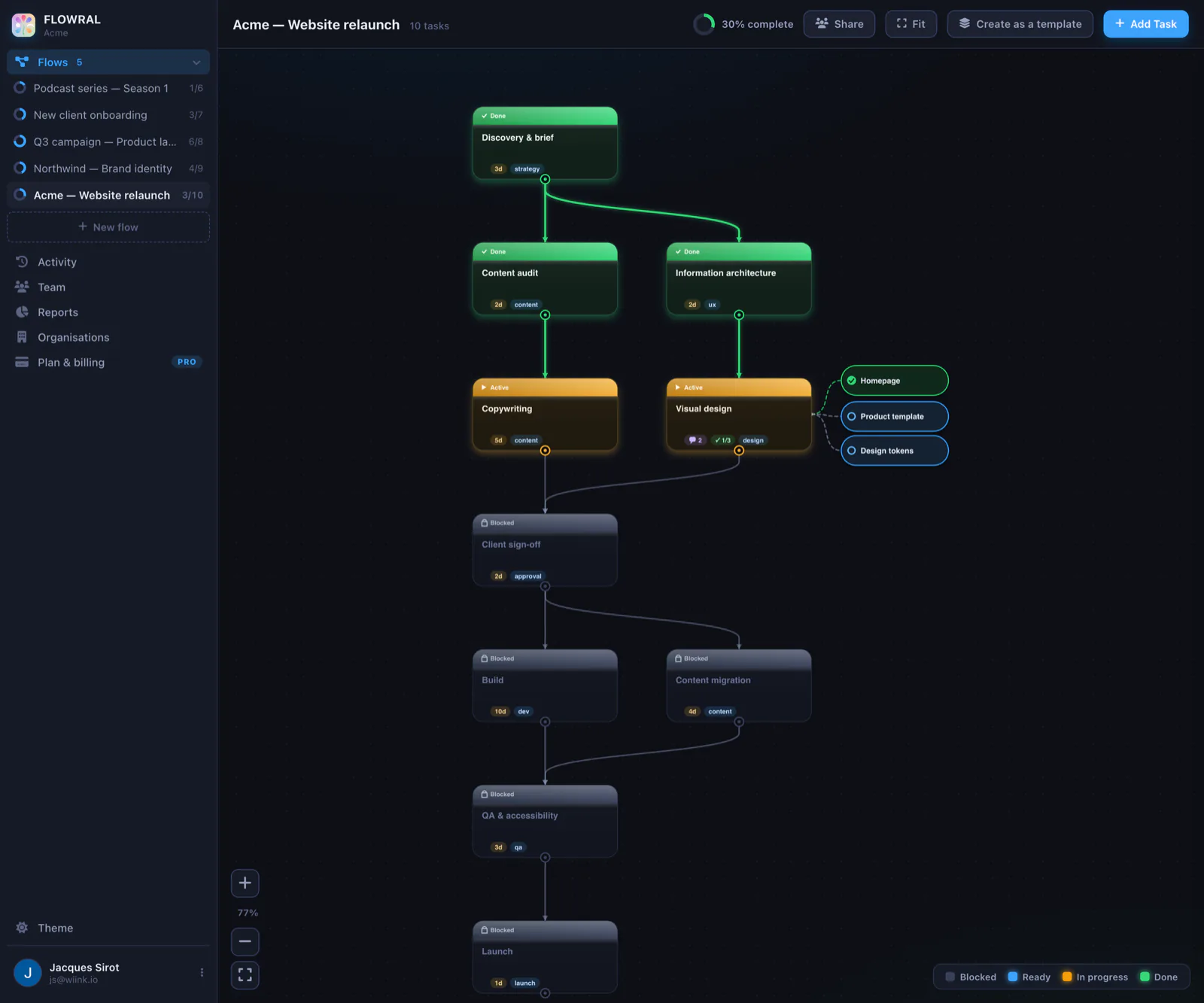Viewport: 1204px width, 1003px height.
Task: Click the approval tag on Client sign-off
Action: [528, 576]
